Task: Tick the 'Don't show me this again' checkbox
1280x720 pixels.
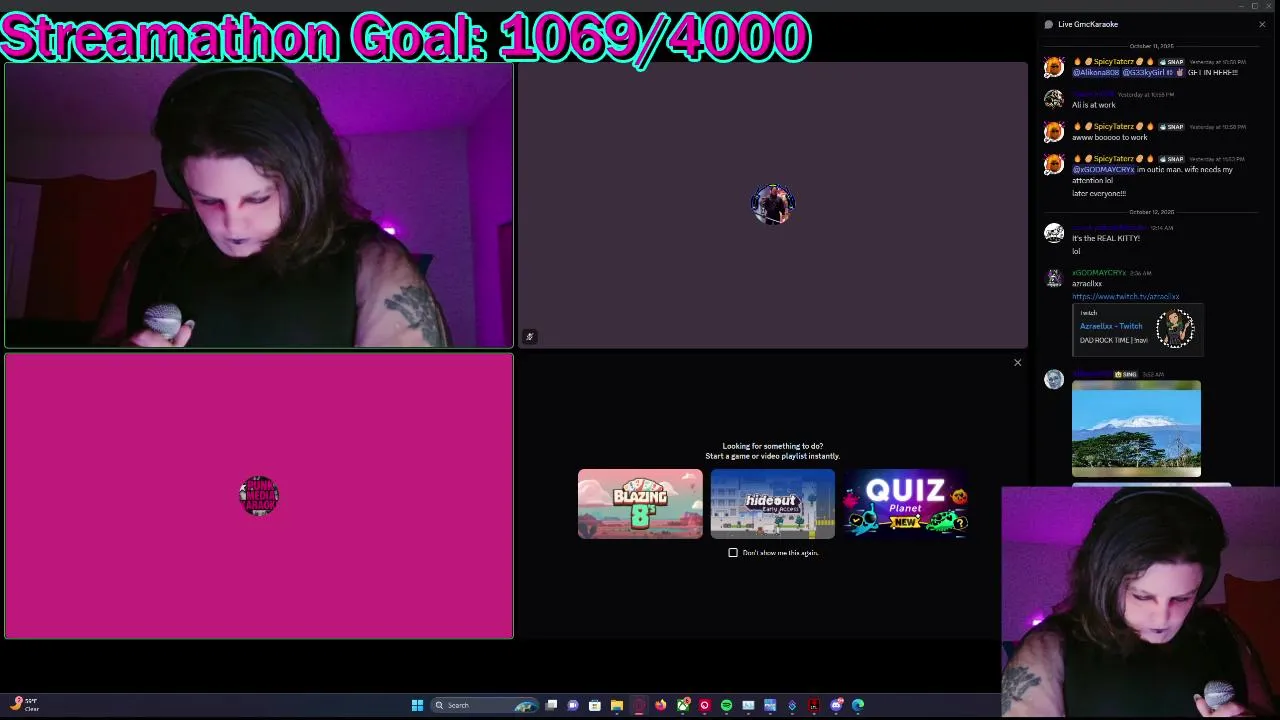Action: pyautogui.click(x=733, y=552)
